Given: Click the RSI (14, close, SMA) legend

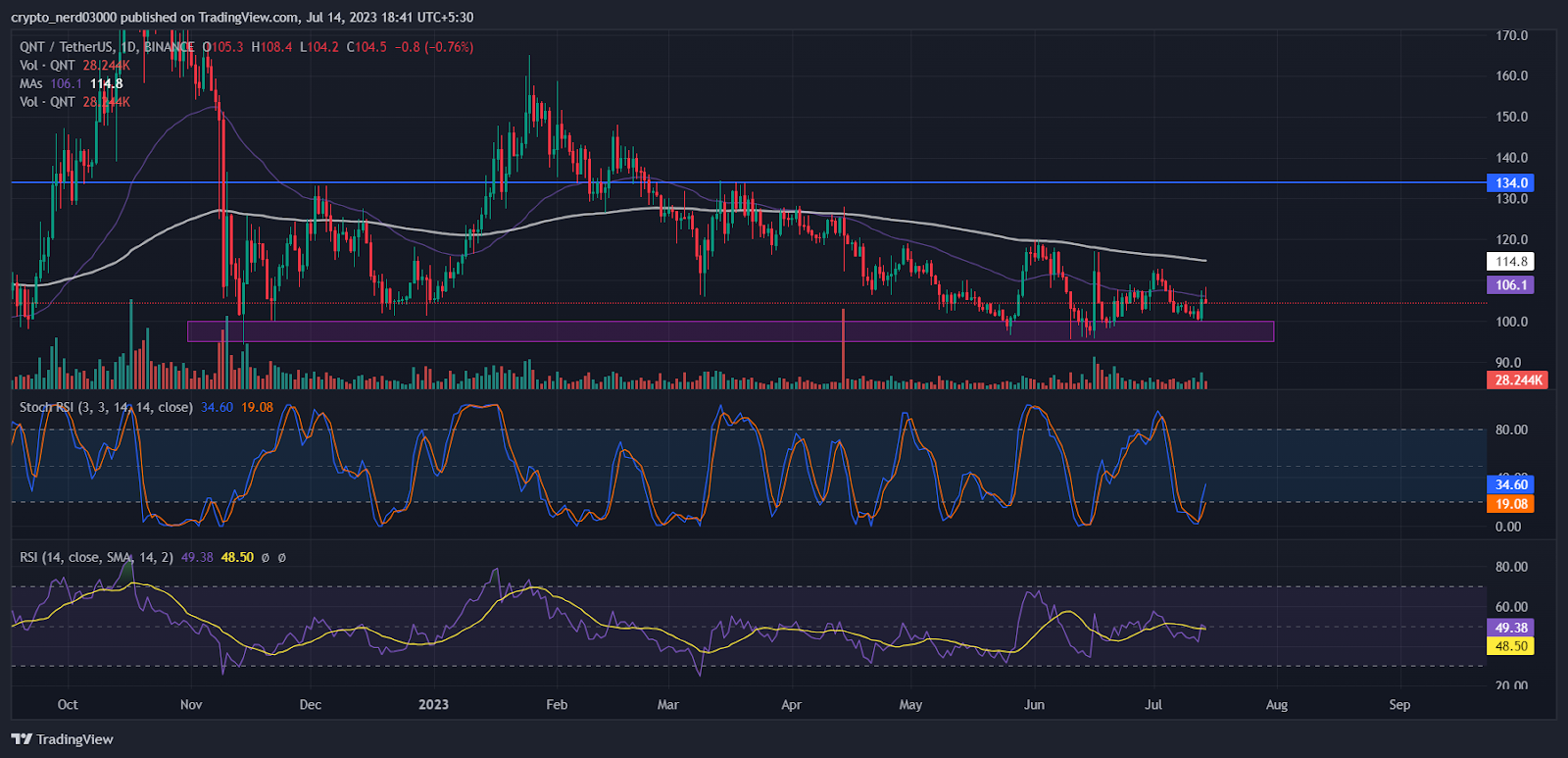Looking at the screenshot, I should point(152,557).
